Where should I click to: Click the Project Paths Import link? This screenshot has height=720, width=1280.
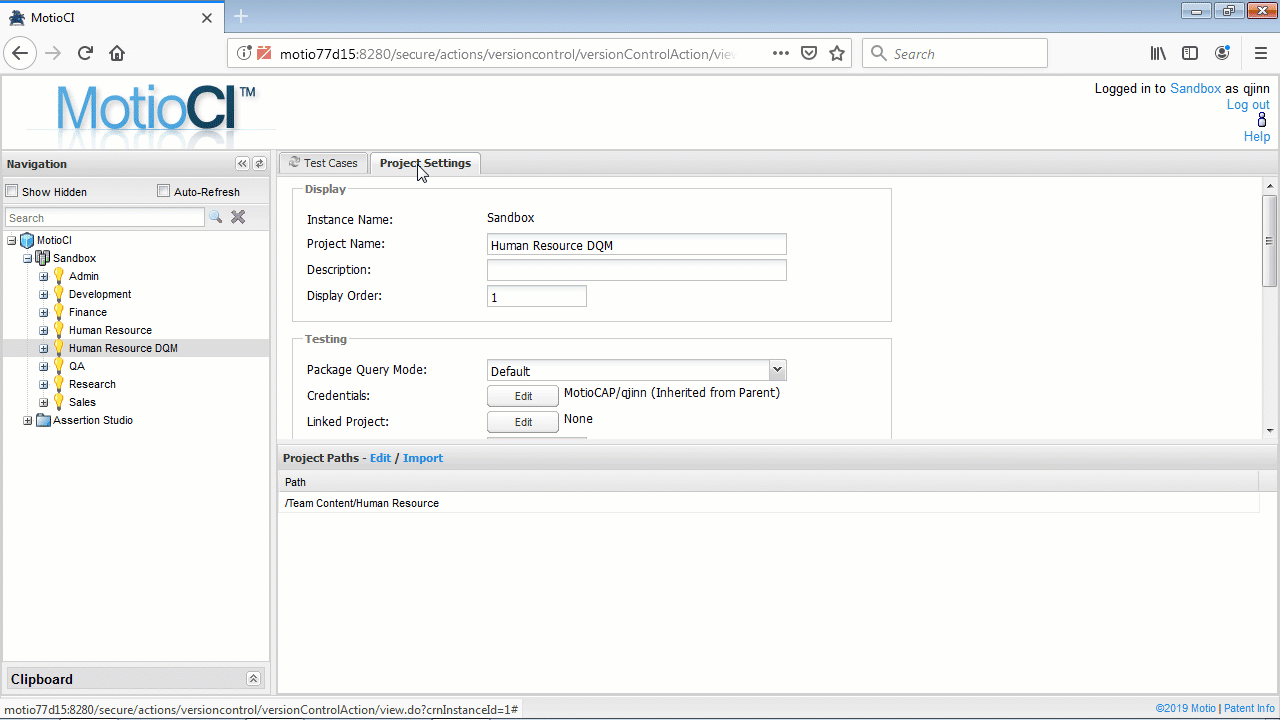pos(423,458)
